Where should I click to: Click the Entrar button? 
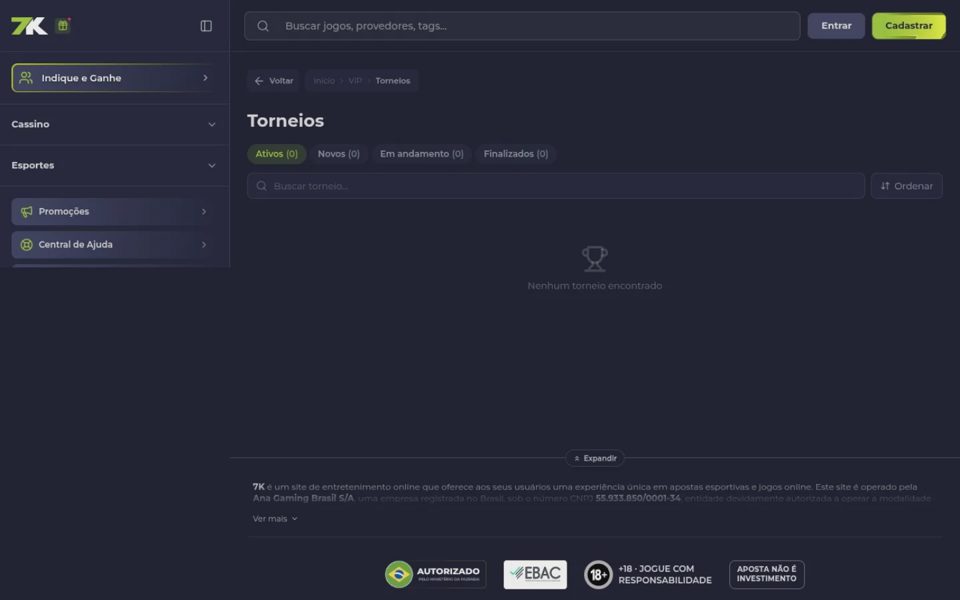(x=836, y=26)
